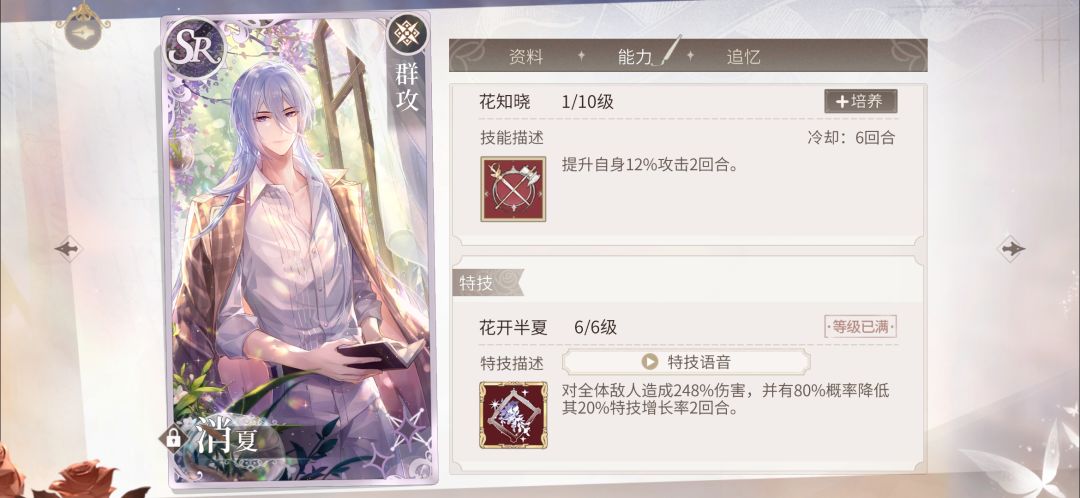Click the 冷却：6回合 cooldown text
The image size is (1080, 498).
(851, 137)
